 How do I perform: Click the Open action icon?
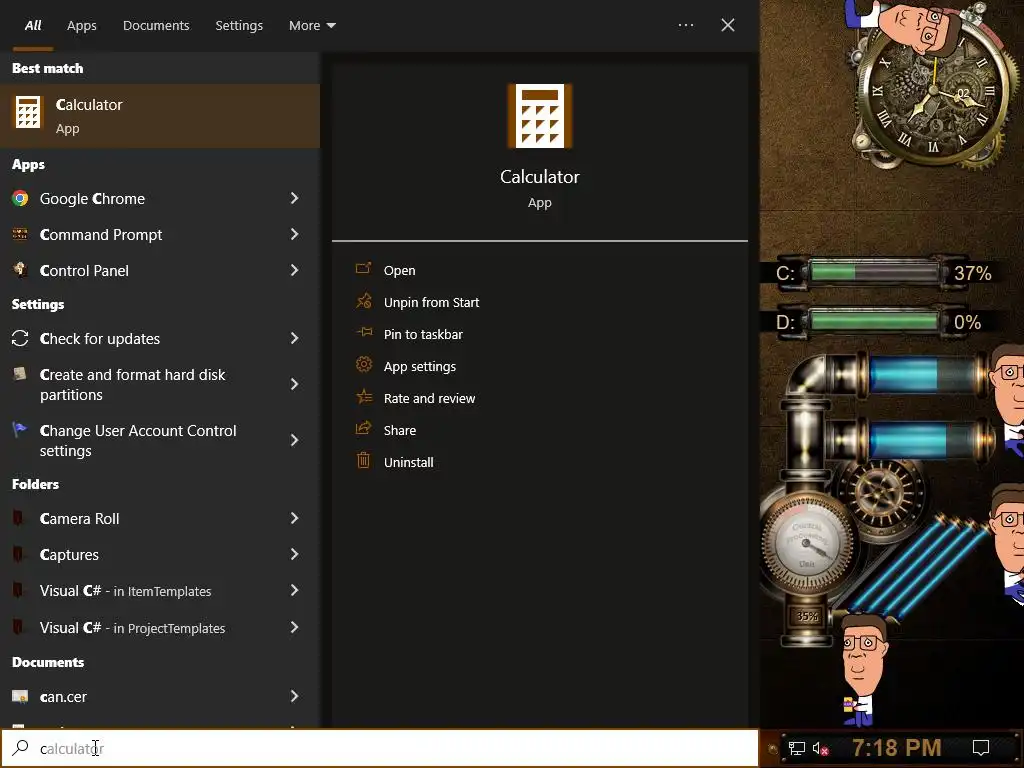click(x=364, y=269)
